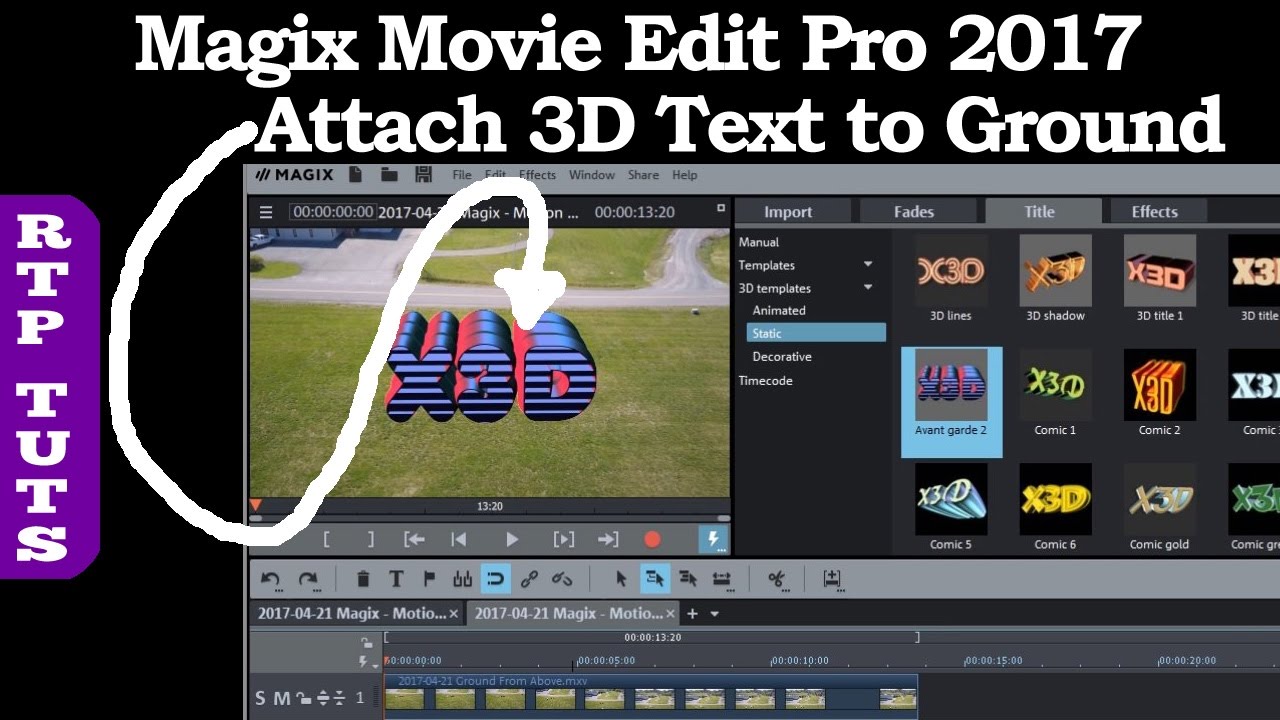Click the Redo arrow in the toolbar
Screen dimensions: 1280x720
pos(308,577)
